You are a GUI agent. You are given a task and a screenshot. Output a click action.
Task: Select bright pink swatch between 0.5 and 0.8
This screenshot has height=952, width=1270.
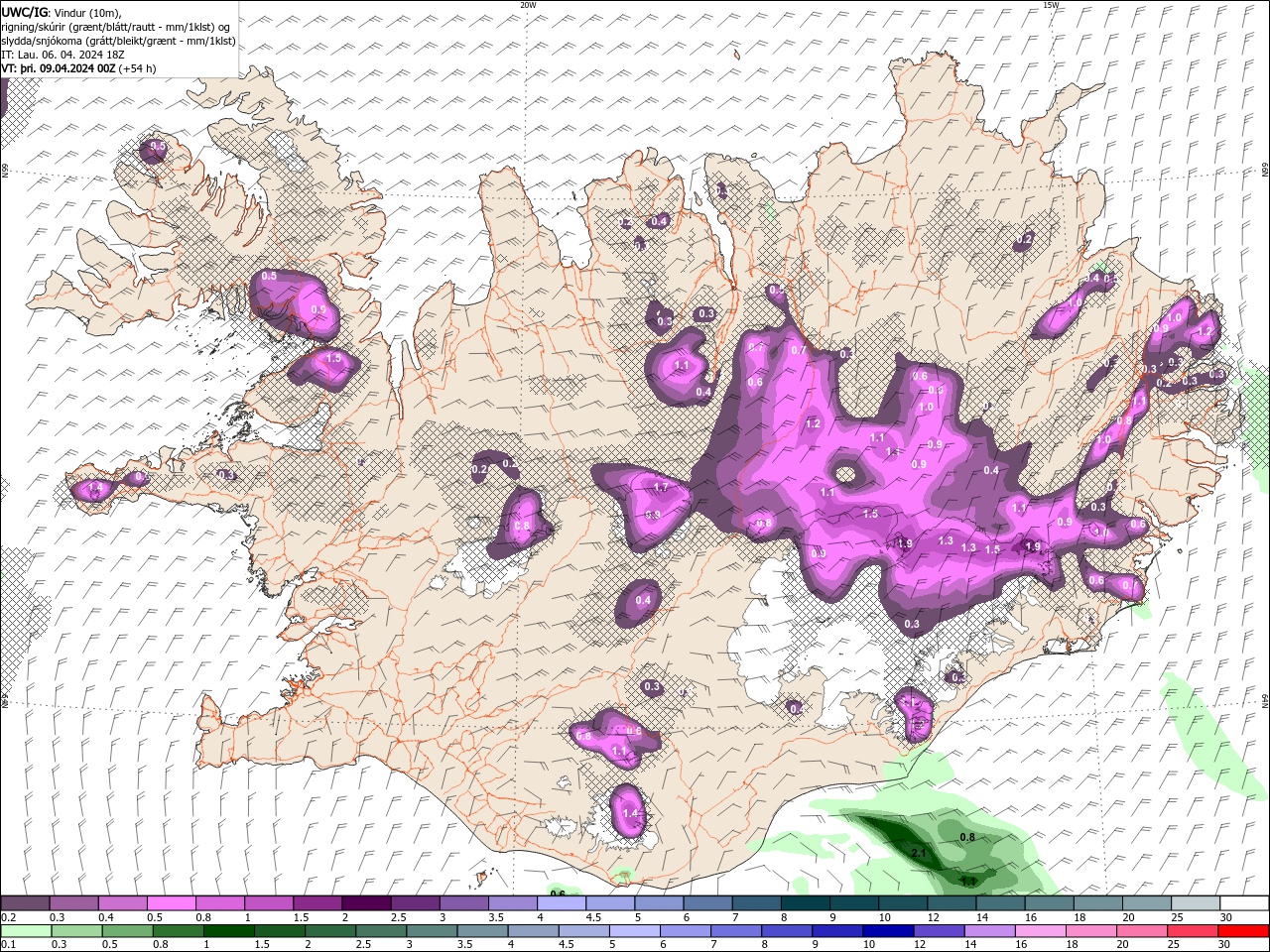[173, 903]
